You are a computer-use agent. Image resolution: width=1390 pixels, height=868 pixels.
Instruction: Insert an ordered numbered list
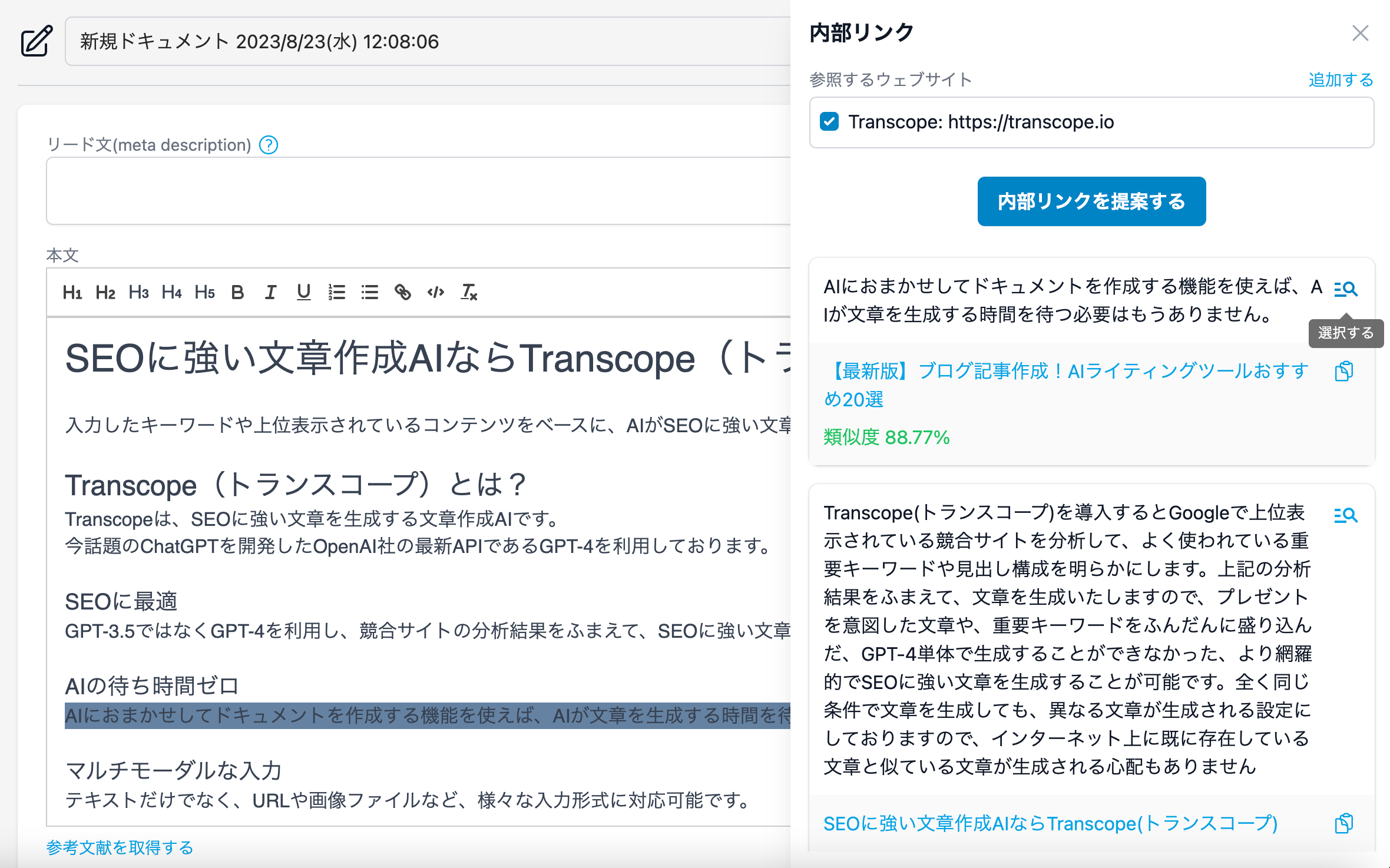(337, 292)
